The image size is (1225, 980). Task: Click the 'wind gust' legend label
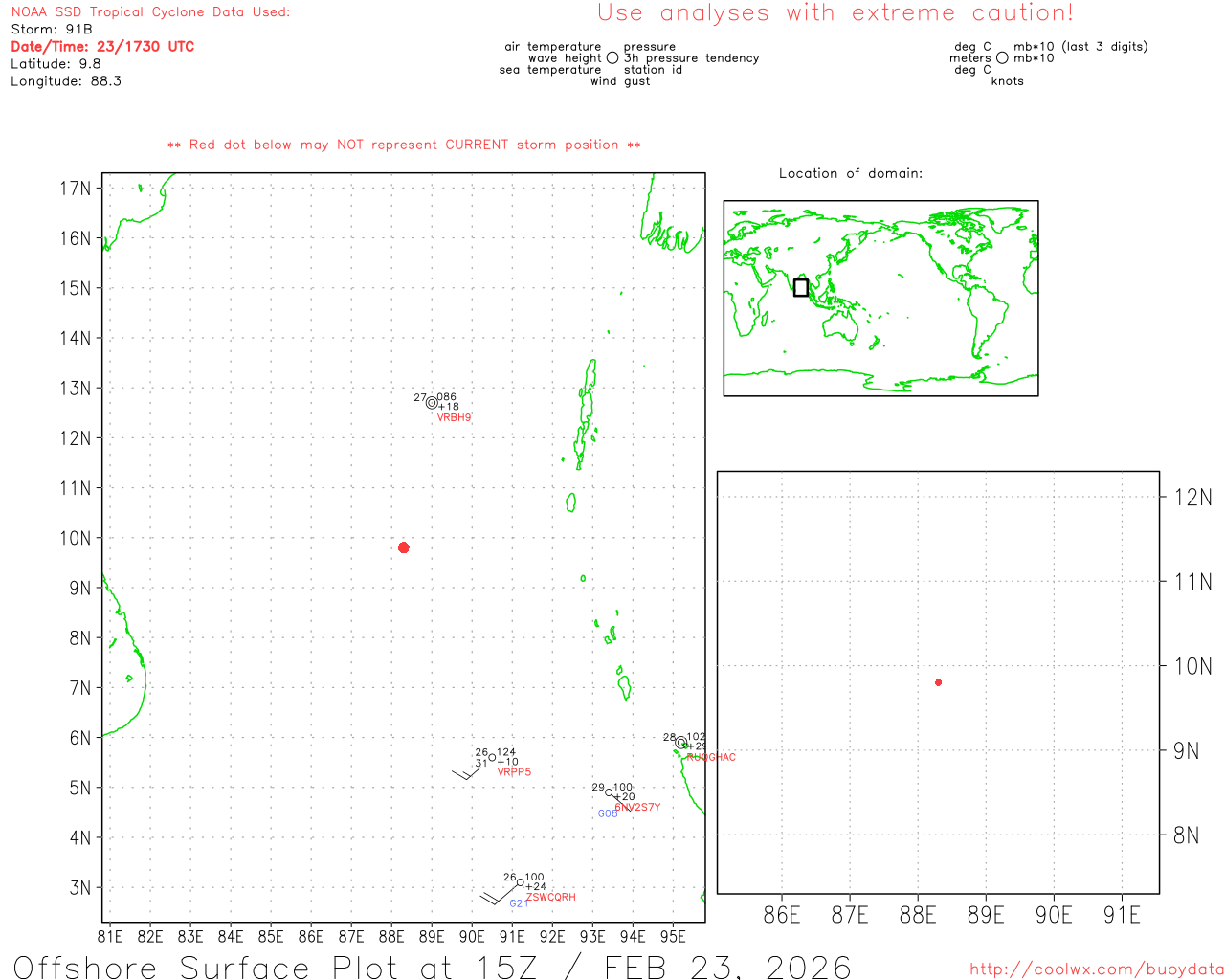click(x=620, y=81)
